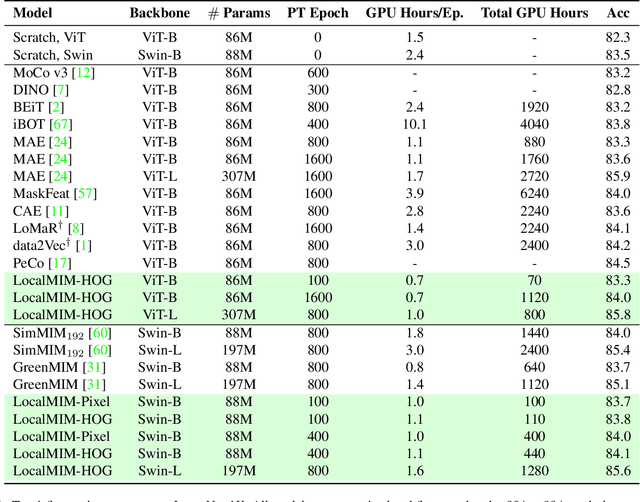Click the Acc column header
The width and height of the screenshot is (640, 502).
click(617, 14)
